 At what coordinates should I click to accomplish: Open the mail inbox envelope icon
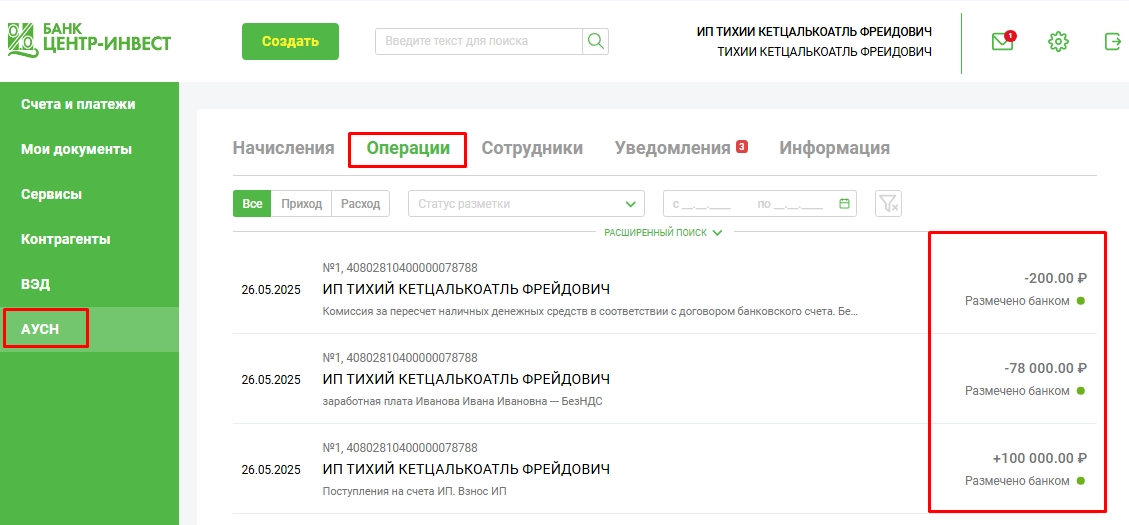pos(1002,42)
